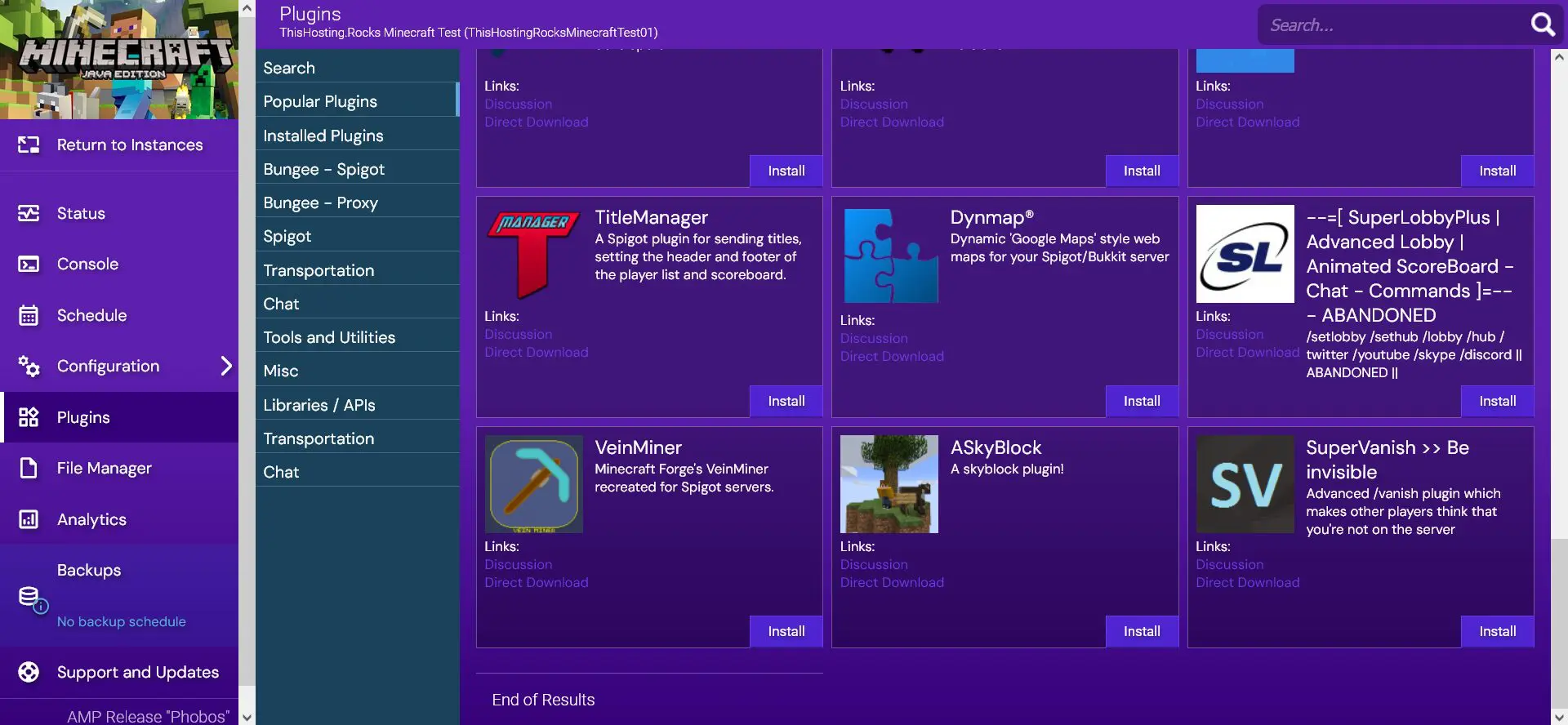Open TitleManager Discussion link
This screenshot has height=725, width=1568.
coord(518,334)
